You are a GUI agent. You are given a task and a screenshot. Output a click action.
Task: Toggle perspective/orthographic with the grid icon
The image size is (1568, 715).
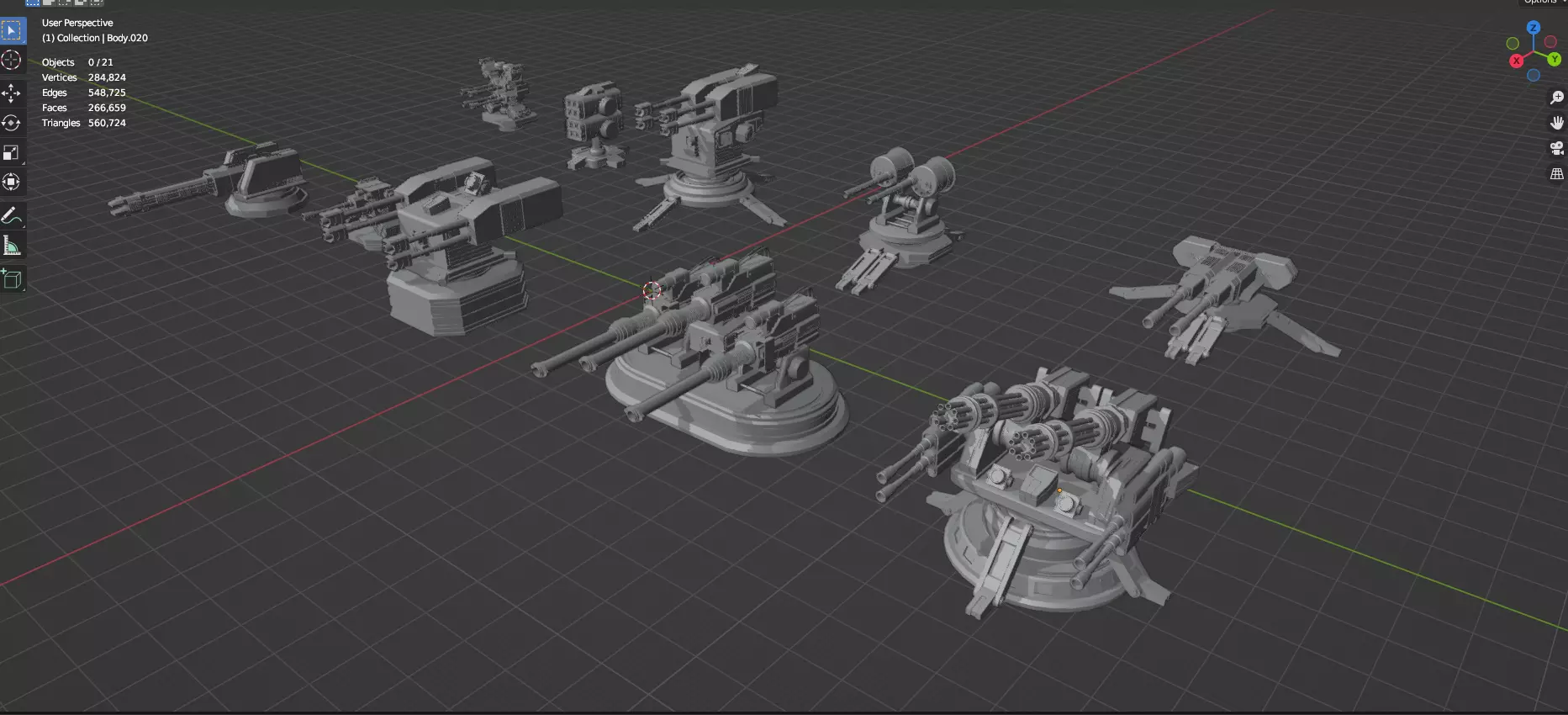tap(1557, 174)
